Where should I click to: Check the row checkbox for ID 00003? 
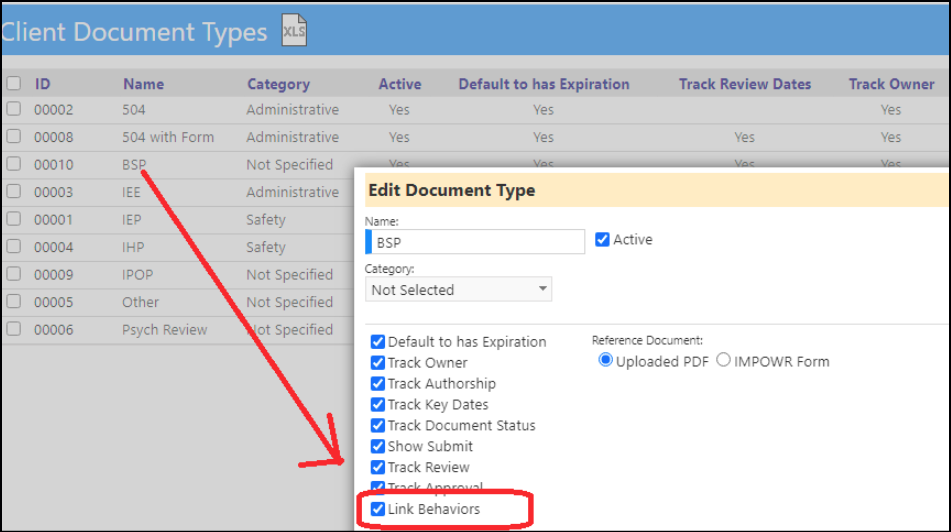13,191
